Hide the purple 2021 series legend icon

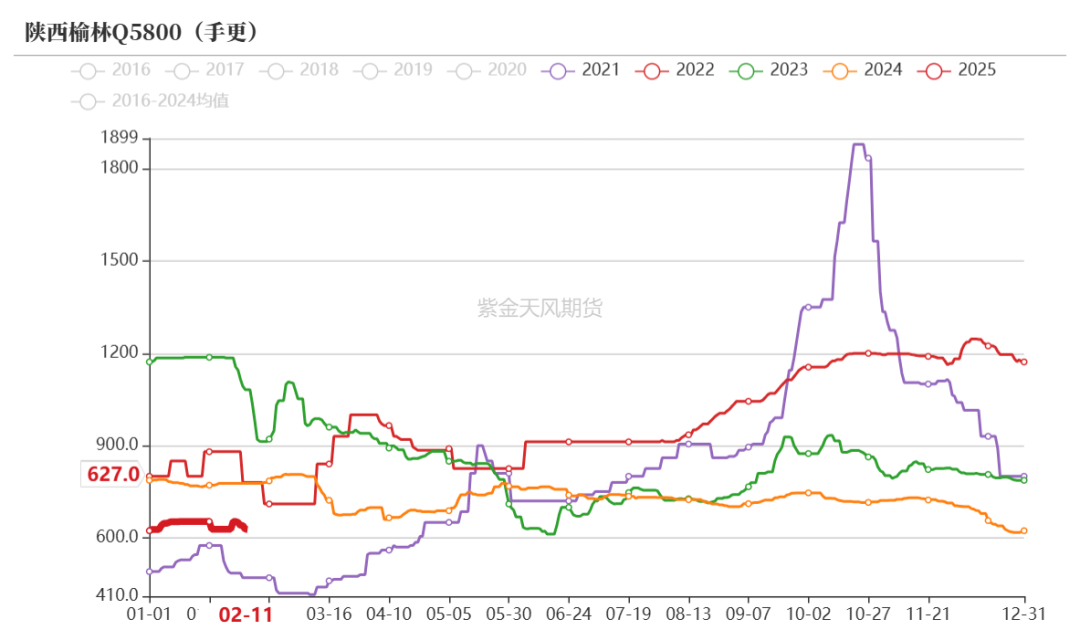558,71
